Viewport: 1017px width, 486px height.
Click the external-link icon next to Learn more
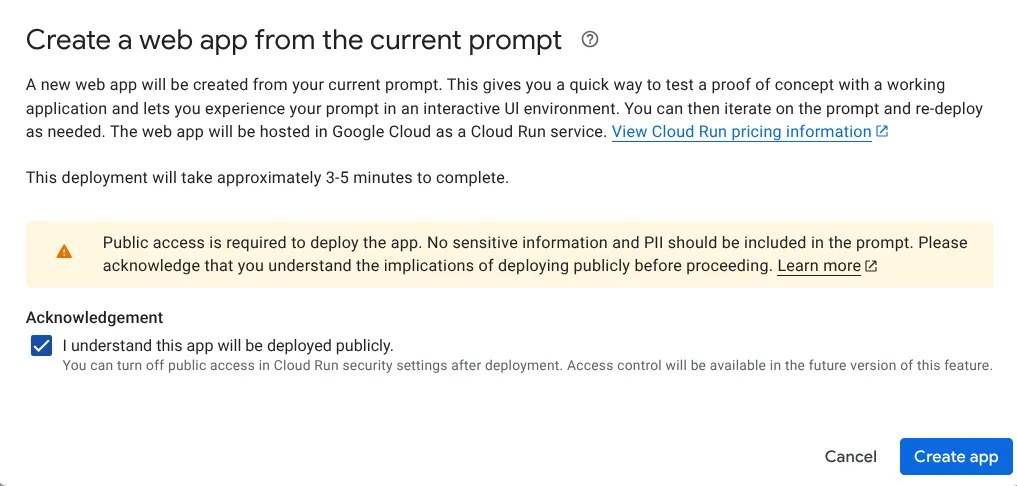coord(872,266)
